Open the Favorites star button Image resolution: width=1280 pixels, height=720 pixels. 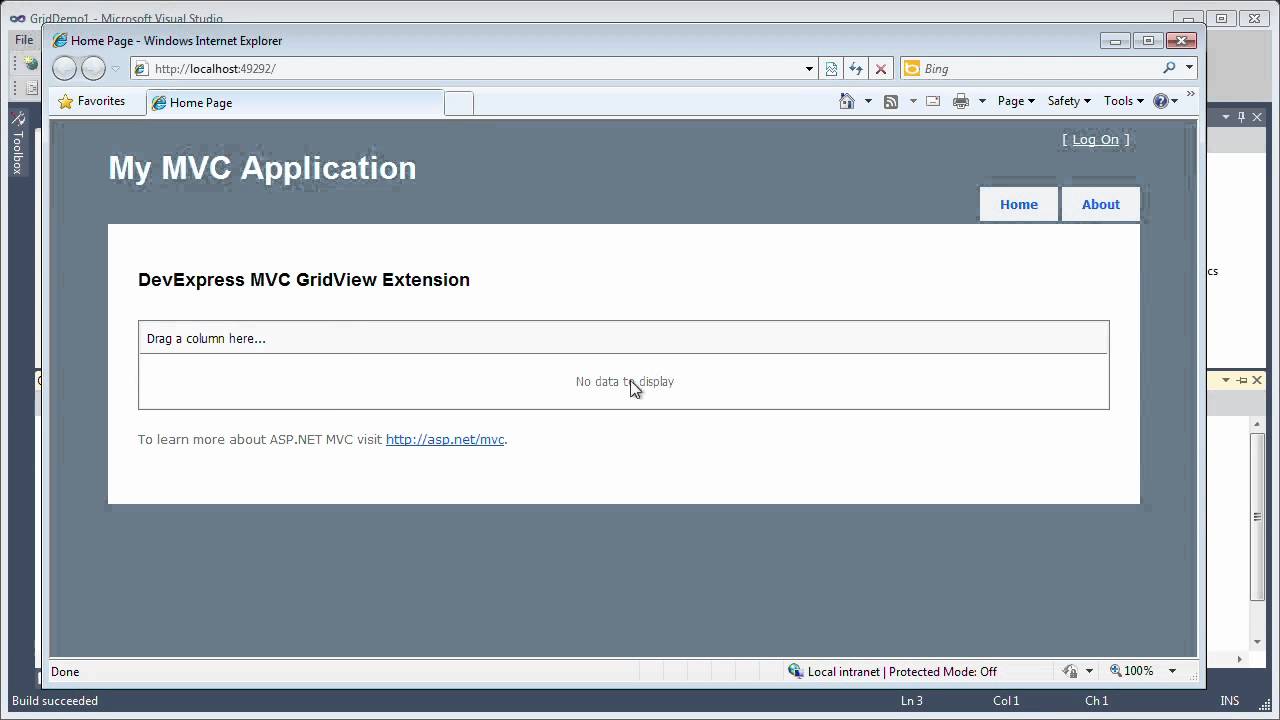pyautogui.click(x=92, y=101)
